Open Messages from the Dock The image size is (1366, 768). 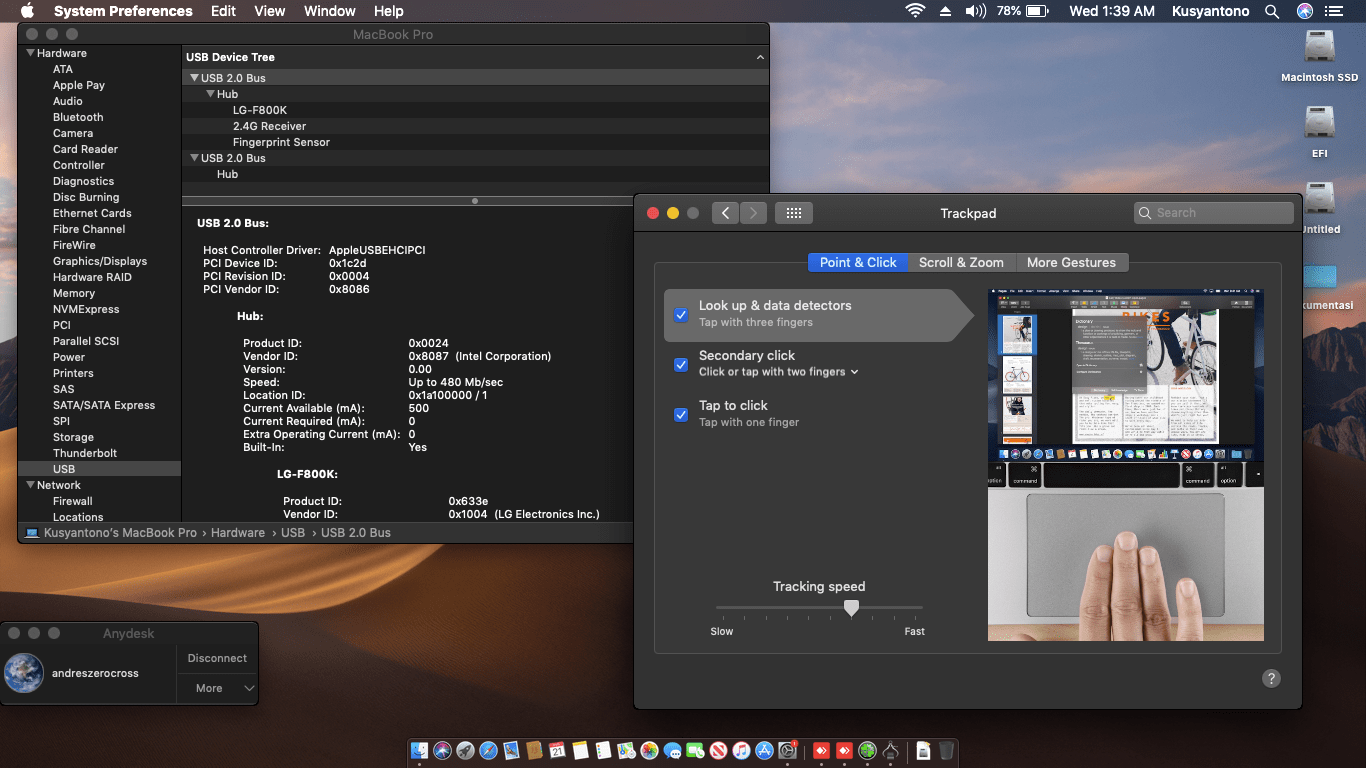672,751
